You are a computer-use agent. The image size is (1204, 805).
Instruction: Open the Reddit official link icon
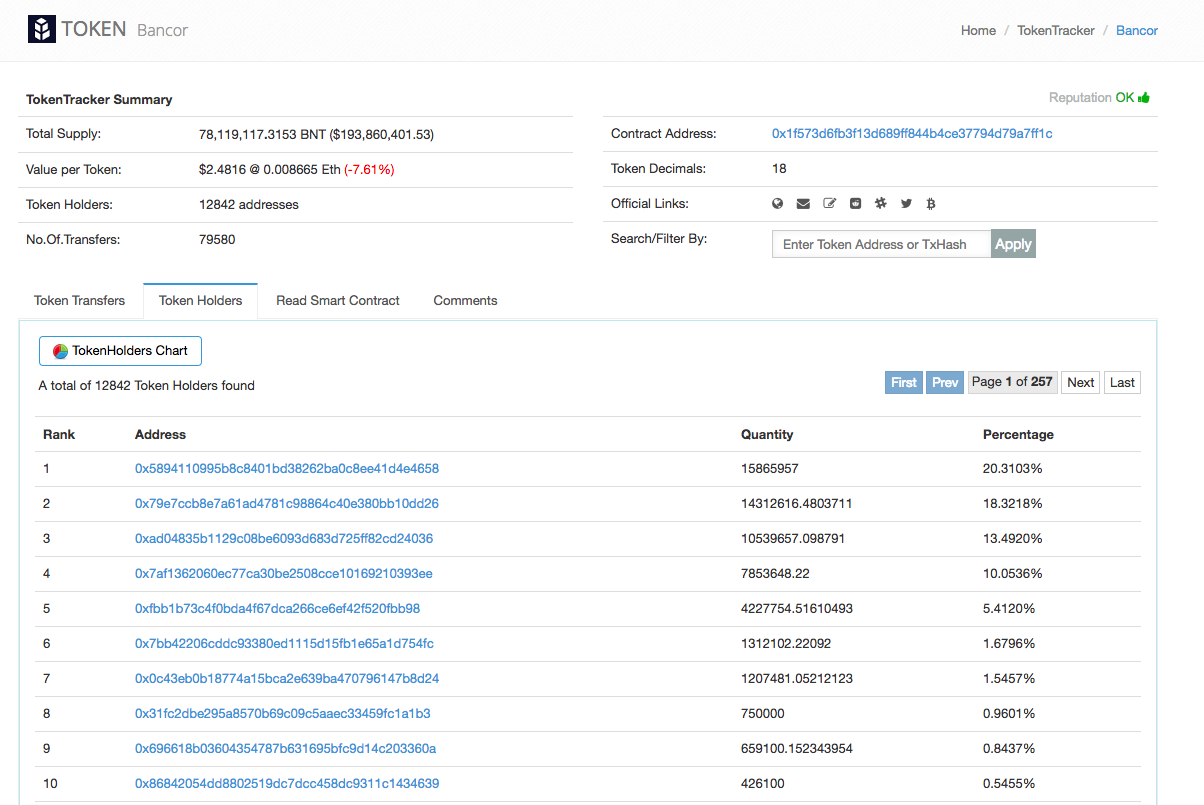tap(855, 203)
